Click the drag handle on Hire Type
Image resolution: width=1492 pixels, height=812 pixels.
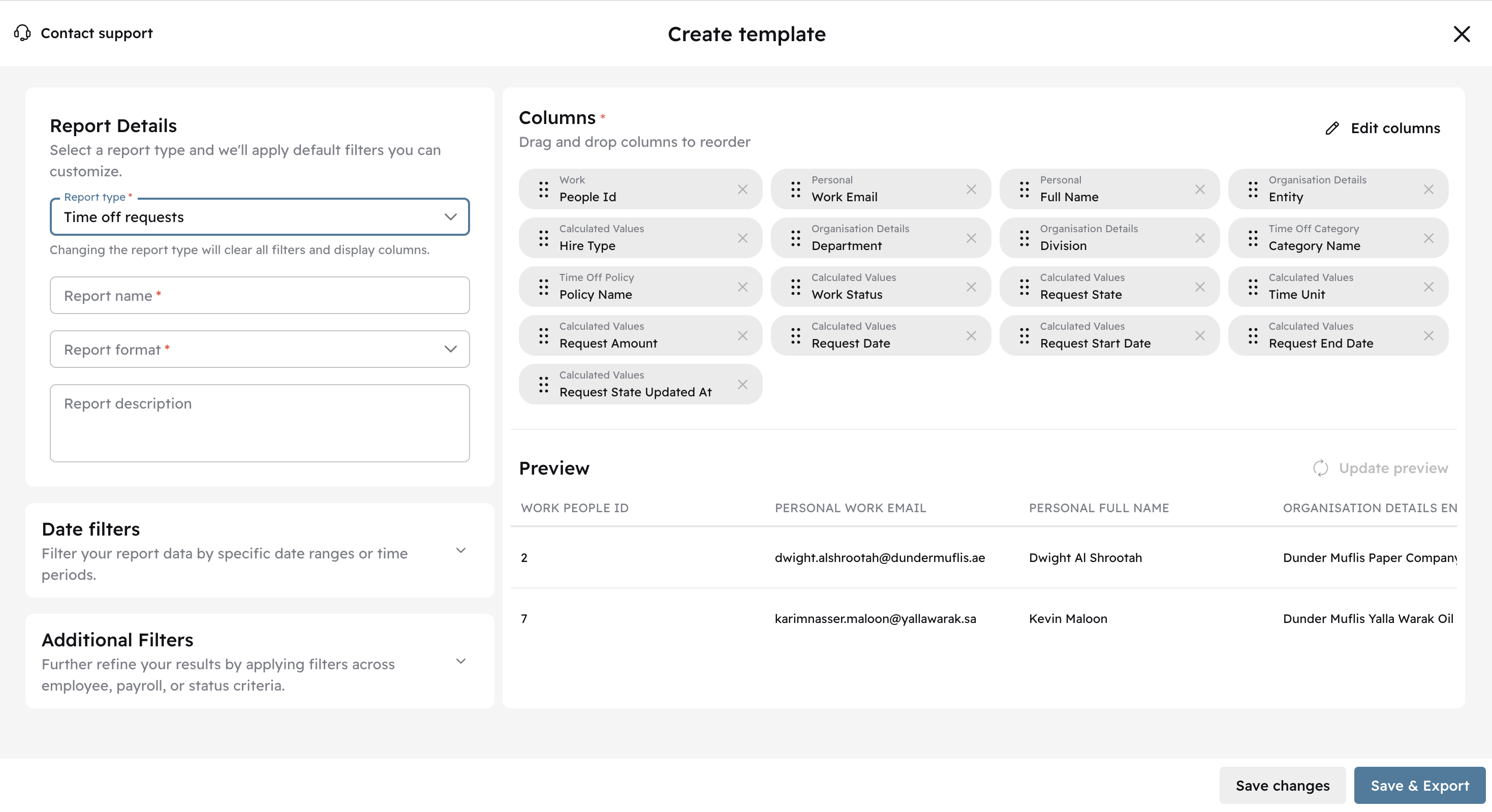[x=543, y=238]
